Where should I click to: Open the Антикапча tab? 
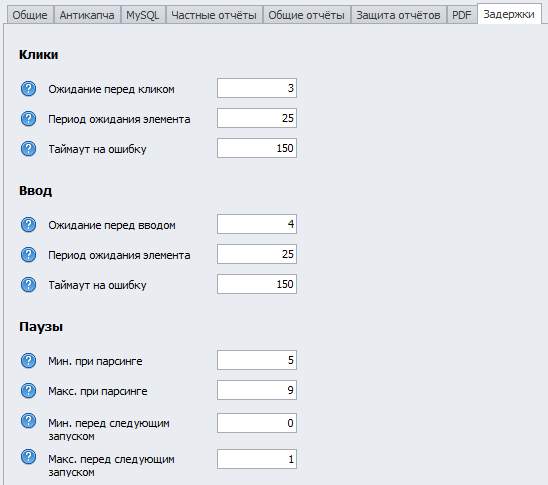(87, 15)
